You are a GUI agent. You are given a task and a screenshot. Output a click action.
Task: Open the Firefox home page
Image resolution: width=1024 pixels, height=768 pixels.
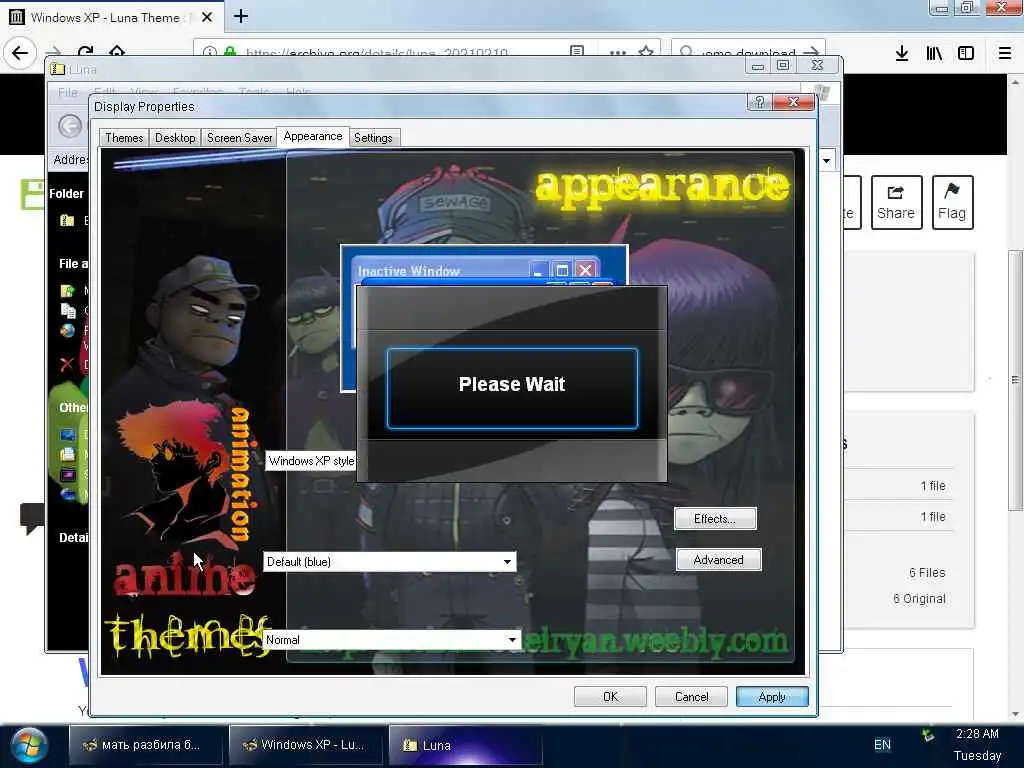coord(117,52)
